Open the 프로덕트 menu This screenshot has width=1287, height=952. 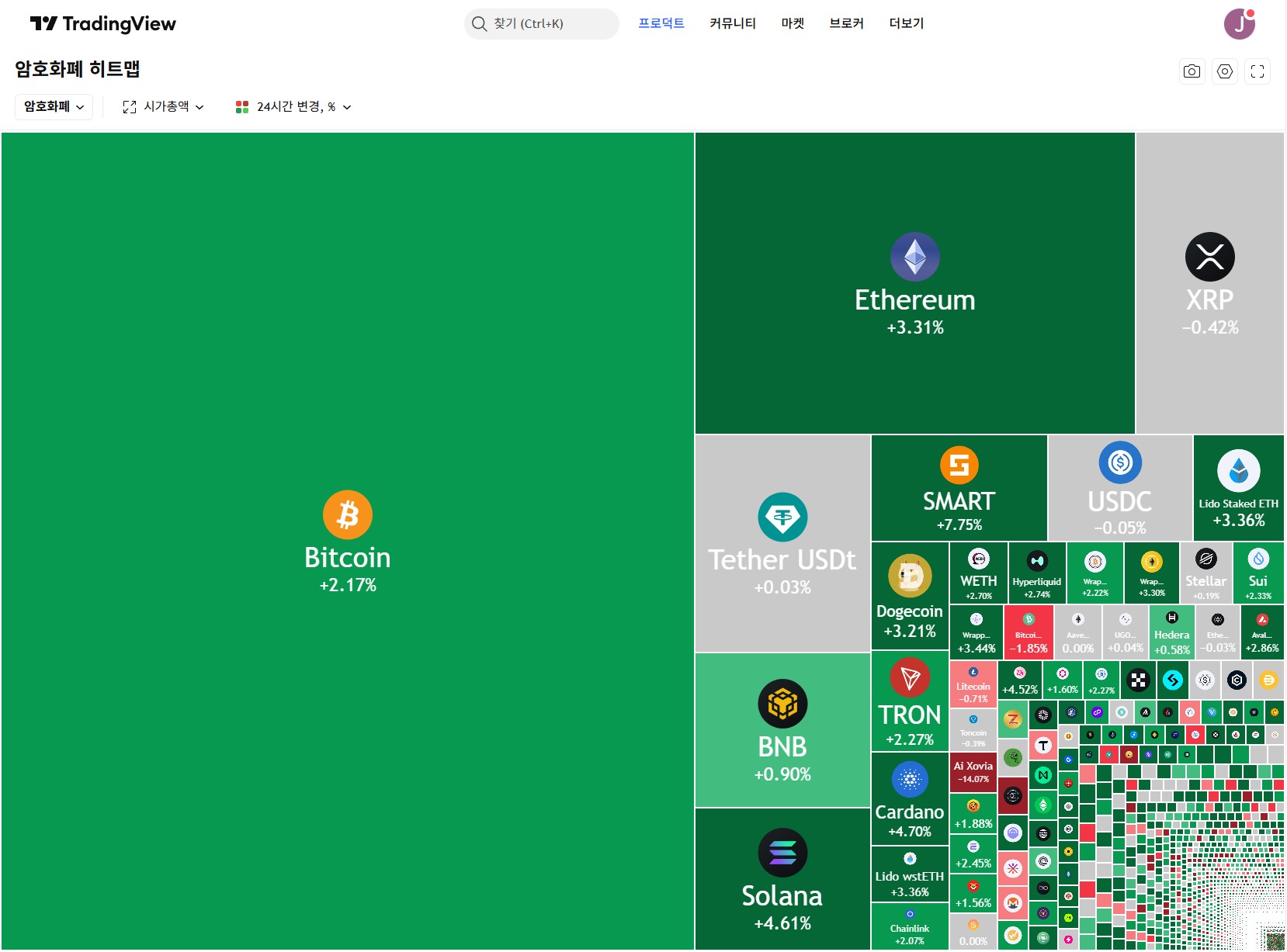point(661,23)
